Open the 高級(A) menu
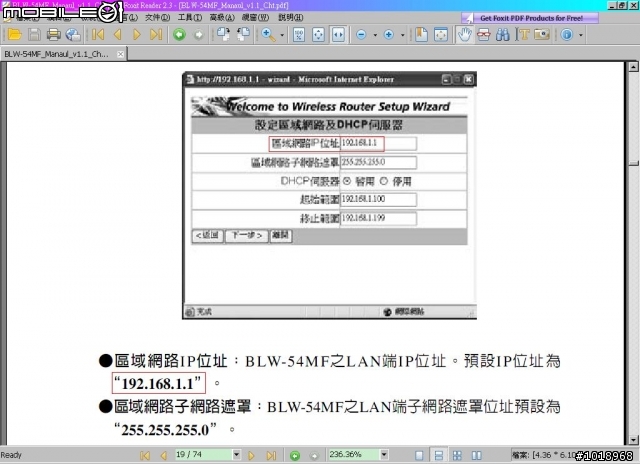This screenshot has width=640, height=464. 222,18
